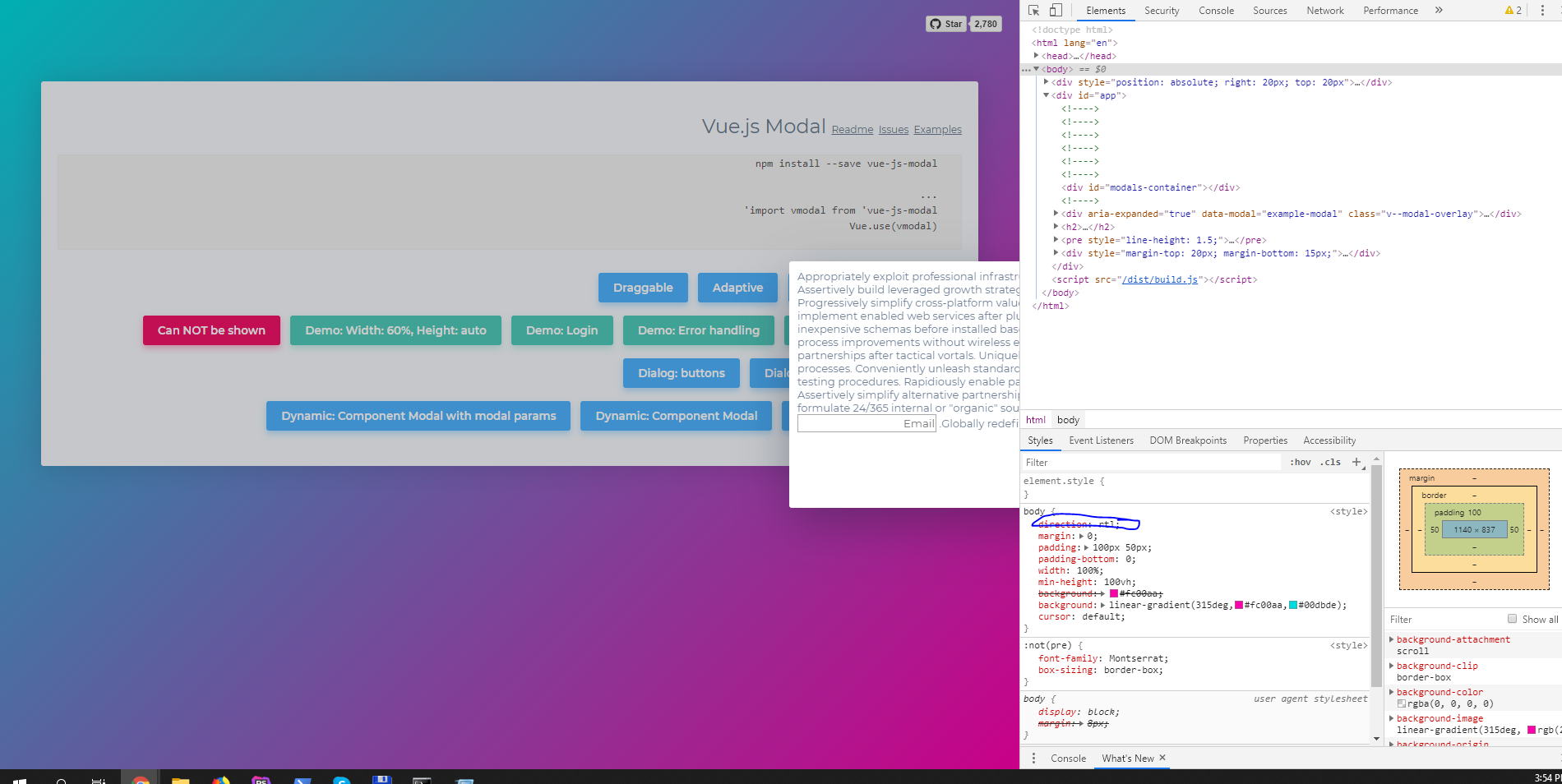This screenshot has width=1562, height=784.
Task: Add new style rule plus icon
Action: pyautogui.click(x=1356, y=462)
